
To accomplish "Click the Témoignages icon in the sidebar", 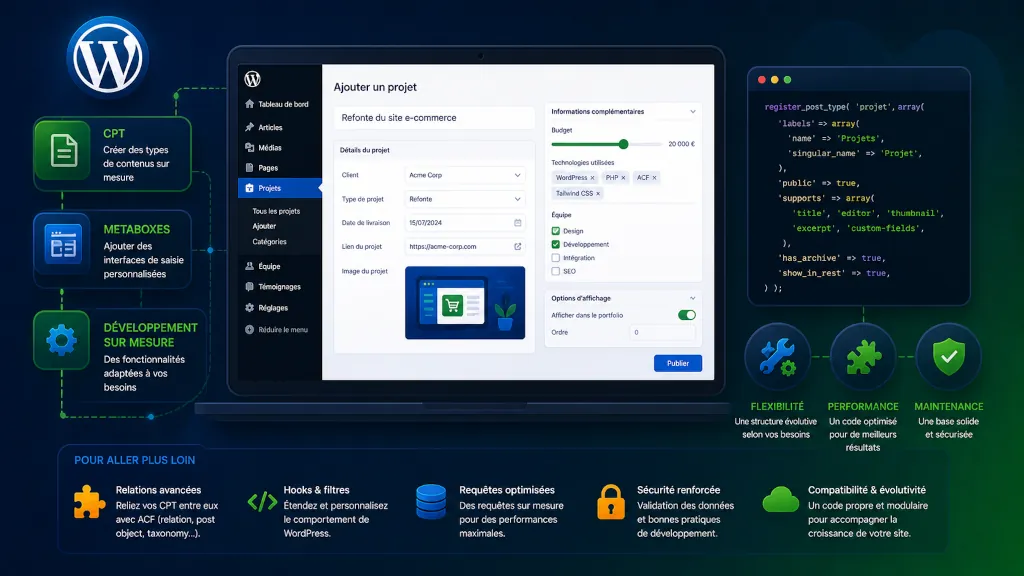I will point(249,287).
